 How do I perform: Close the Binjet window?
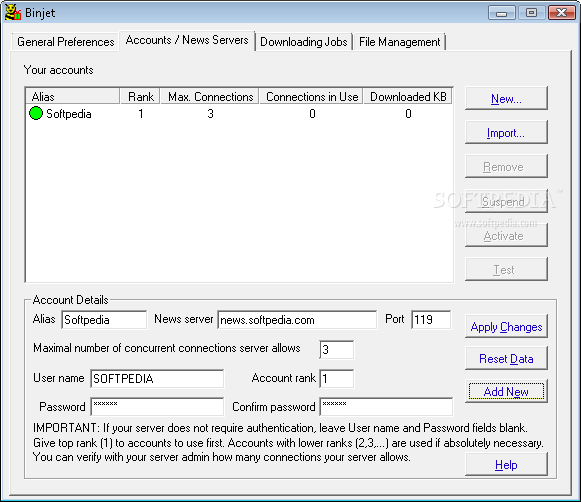pos(561,13)
